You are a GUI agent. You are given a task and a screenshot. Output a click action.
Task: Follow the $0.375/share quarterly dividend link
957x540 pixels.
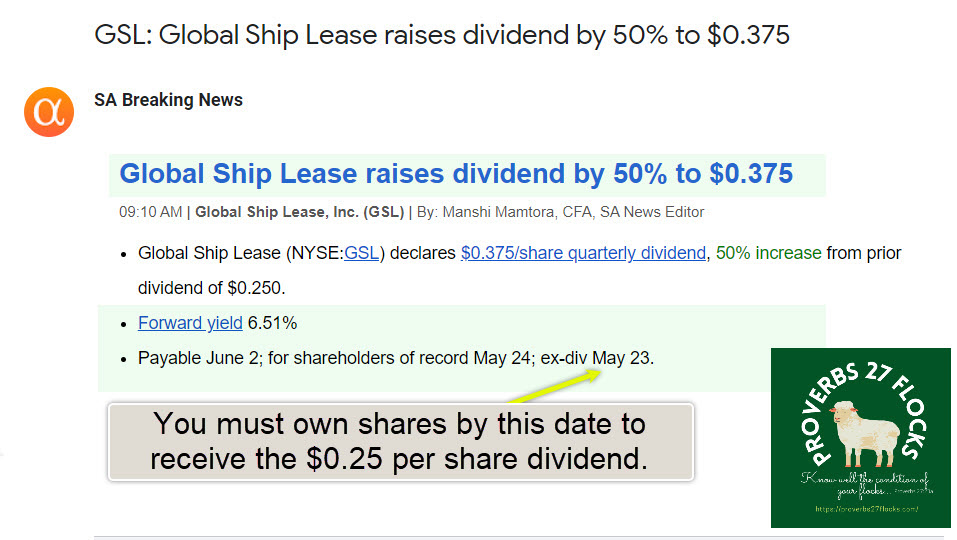coord(583,253)
